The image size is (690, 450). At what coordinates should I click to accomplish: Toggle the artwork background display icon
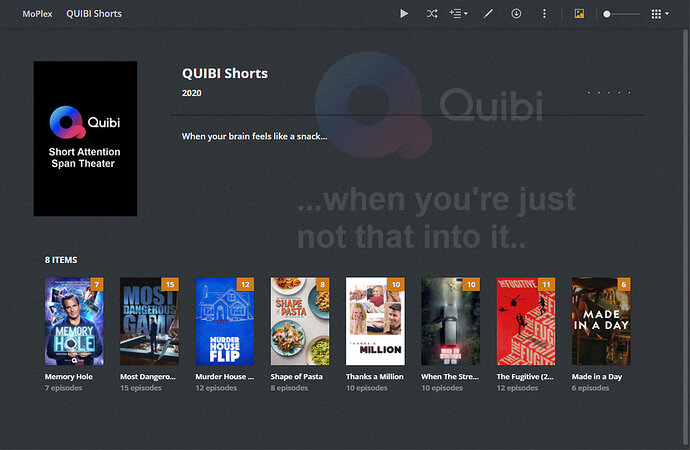[579, 14]
